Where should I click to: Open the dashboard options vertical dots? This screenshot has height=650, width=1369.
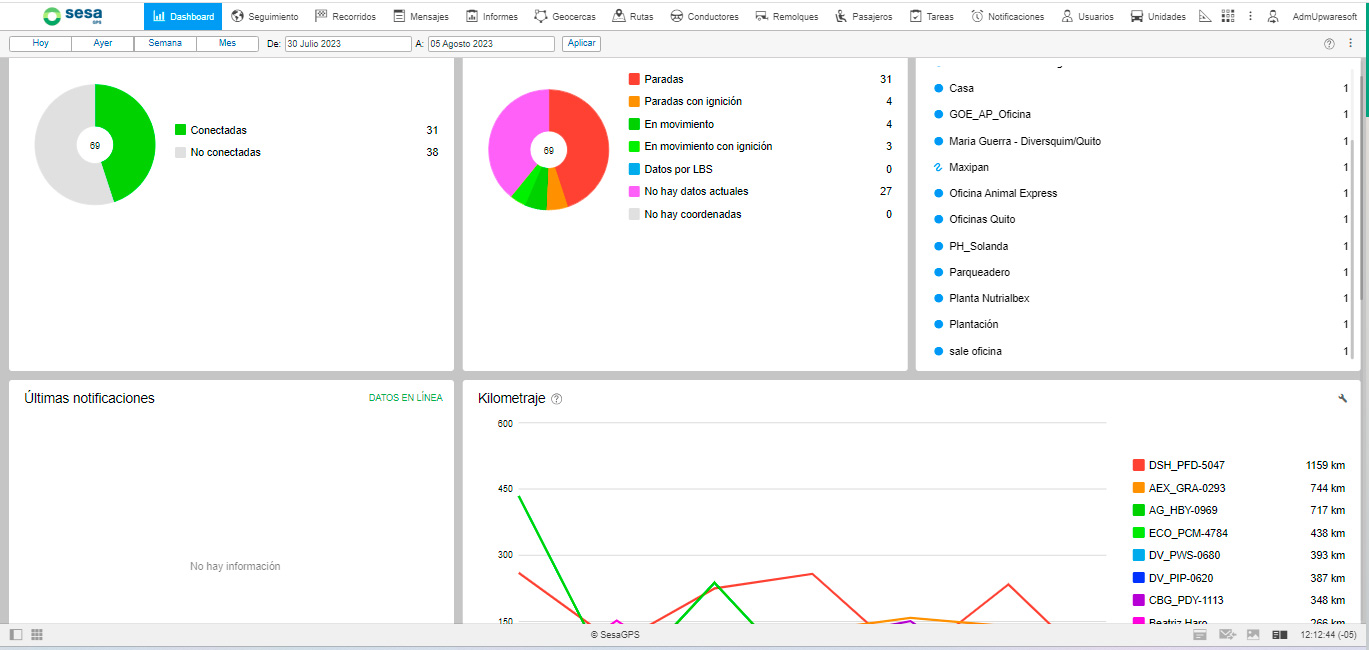[x=1350, y=44]
